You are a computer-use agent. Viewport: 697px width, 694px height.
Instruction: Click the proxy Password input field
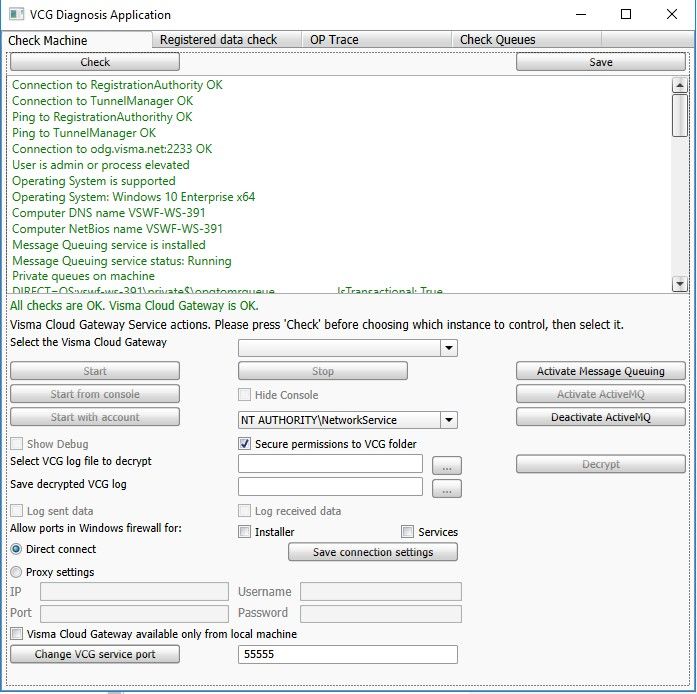tap(381, 614)
